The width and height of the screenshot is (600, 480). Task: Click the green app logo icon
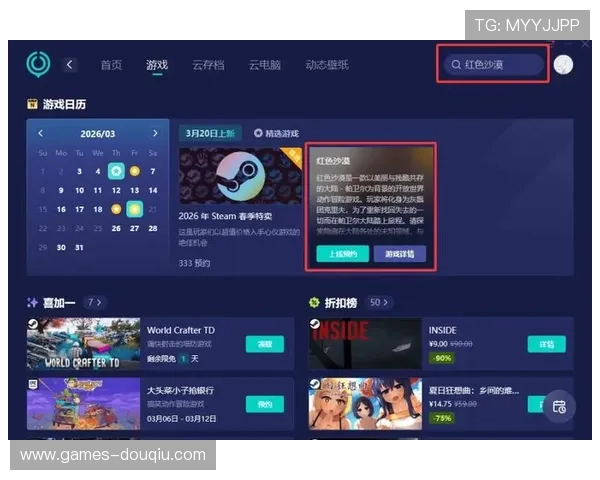pyautogui.click(x=38, y=64)
